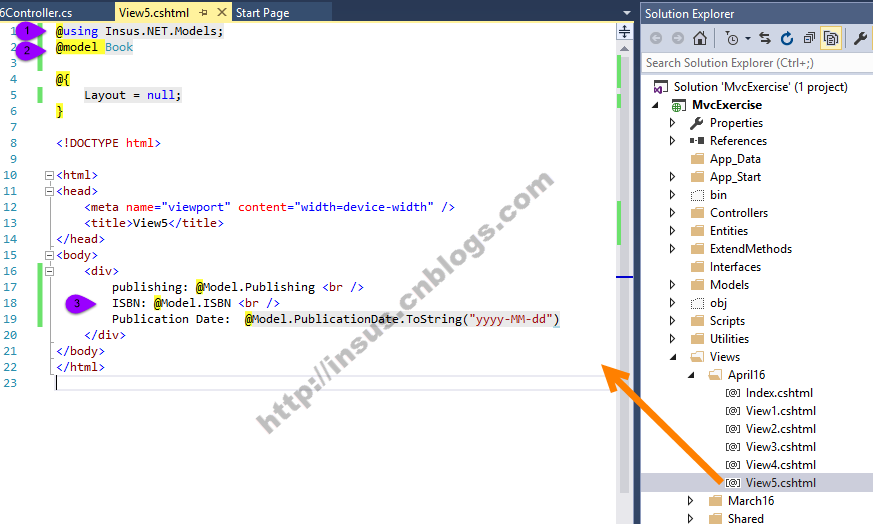Viewport: 873px width, 524px height.
Task: Click the editor scrollbar up arrow
Action: point(624,49)
